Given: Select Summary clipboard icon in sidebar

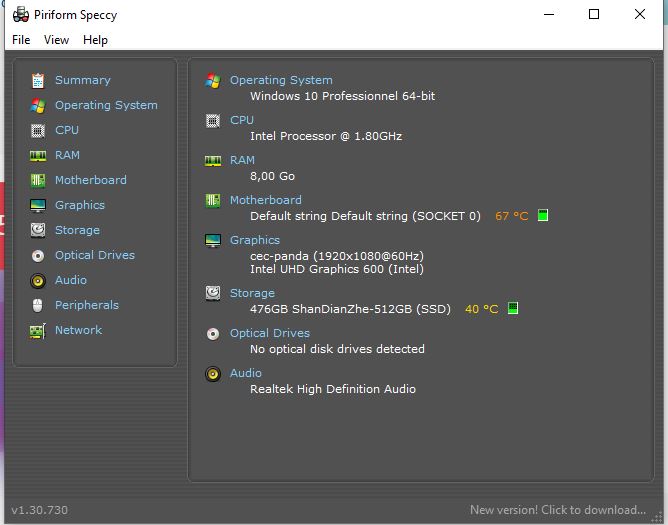Looking at the screenshot, I should 38,81.
